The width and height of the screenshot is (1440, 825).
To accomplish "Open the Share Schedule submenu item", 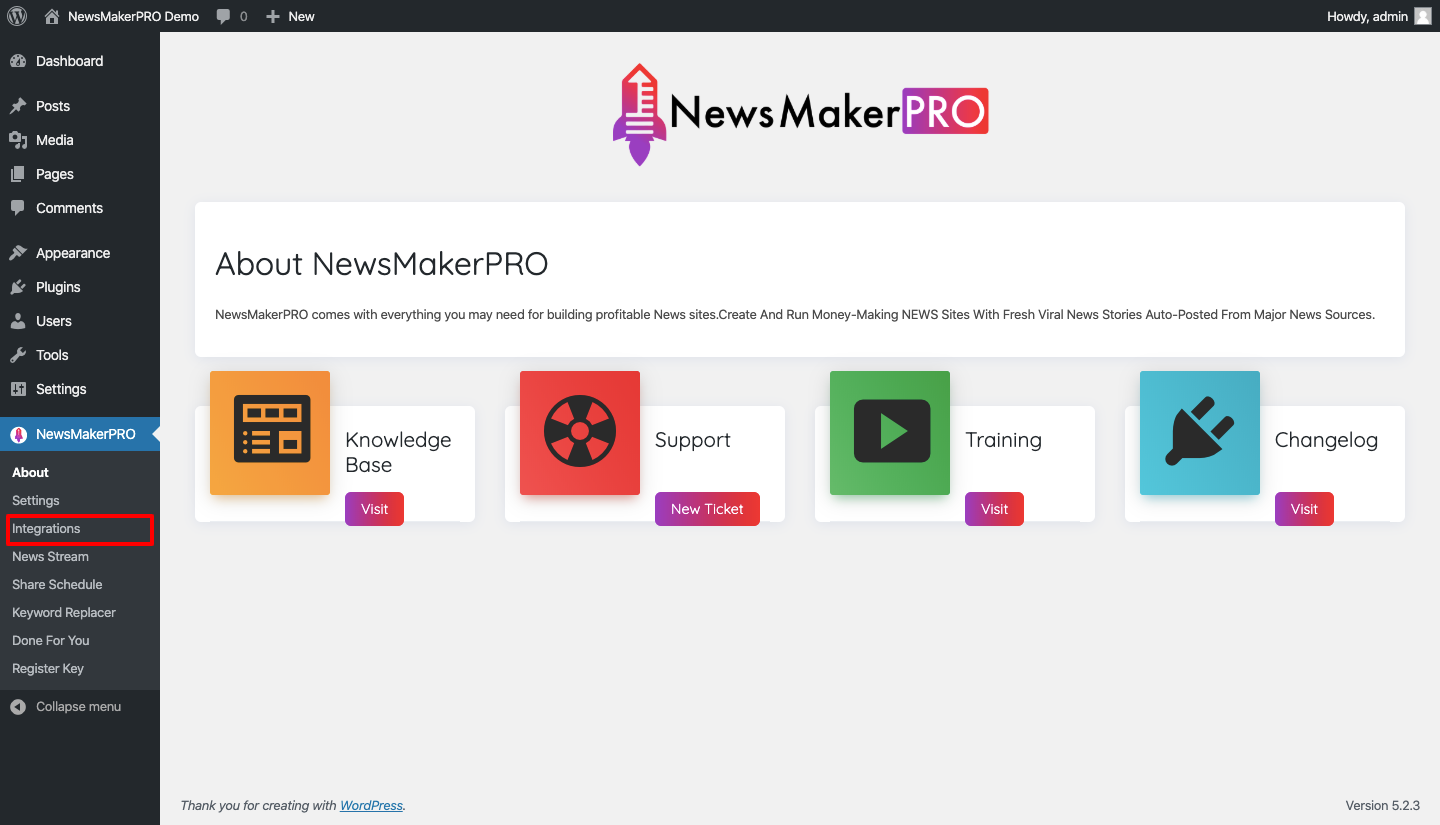I will (x=80, y=584).
